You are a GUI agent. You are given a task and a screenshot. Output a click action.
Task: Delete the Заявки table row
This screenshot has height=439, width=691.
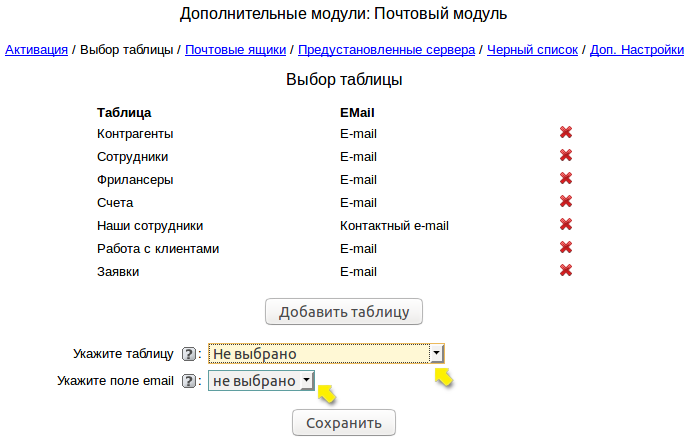(565, 270)
